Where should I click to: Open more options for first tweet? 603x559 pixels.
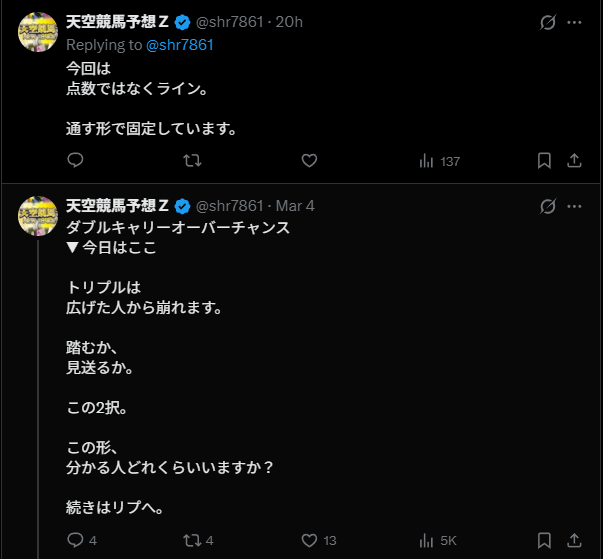click(574, 22)
